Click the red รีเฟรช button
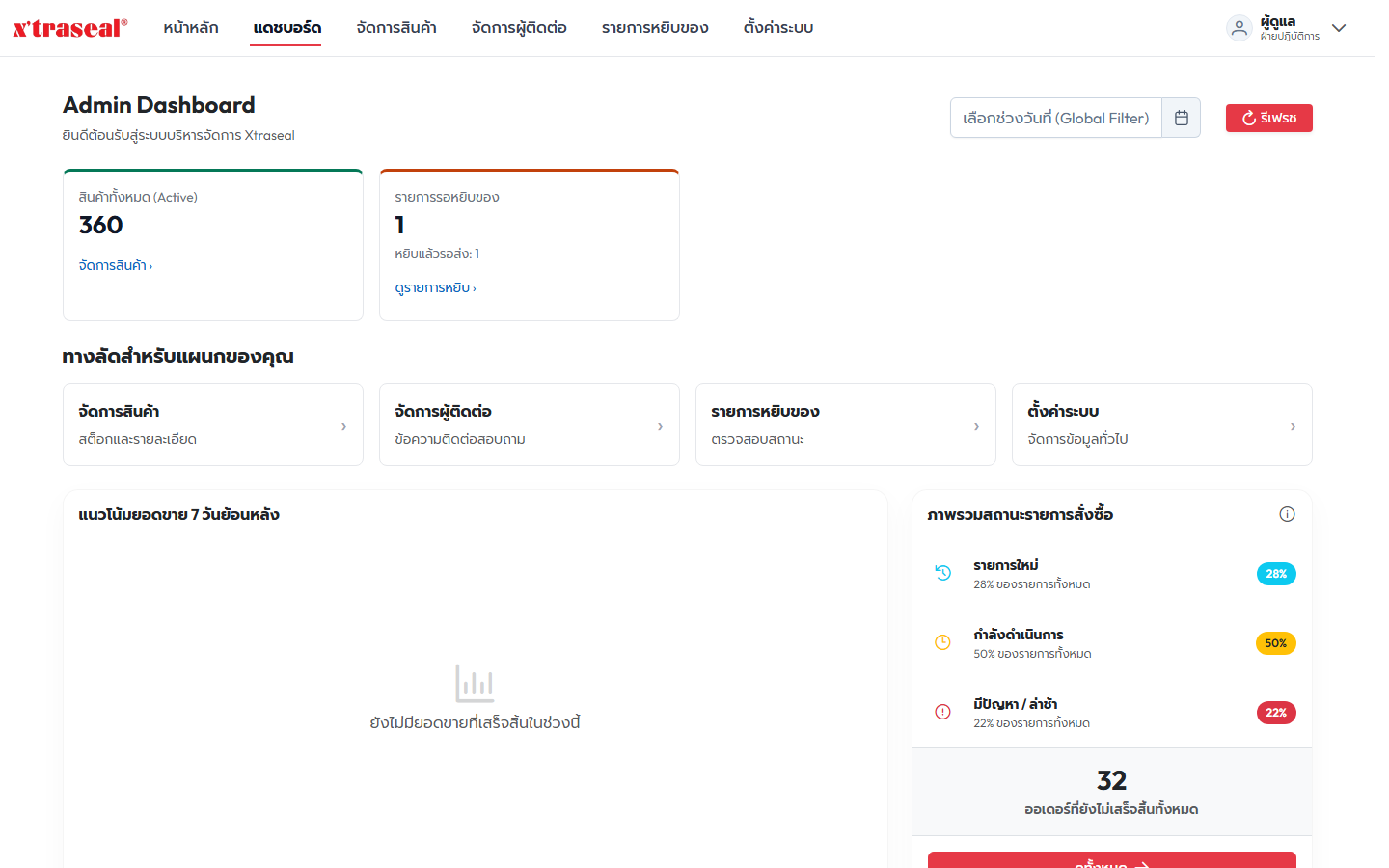This screenshot has height=868, width=1389. pyautogui.click(x=1269, y=118)
